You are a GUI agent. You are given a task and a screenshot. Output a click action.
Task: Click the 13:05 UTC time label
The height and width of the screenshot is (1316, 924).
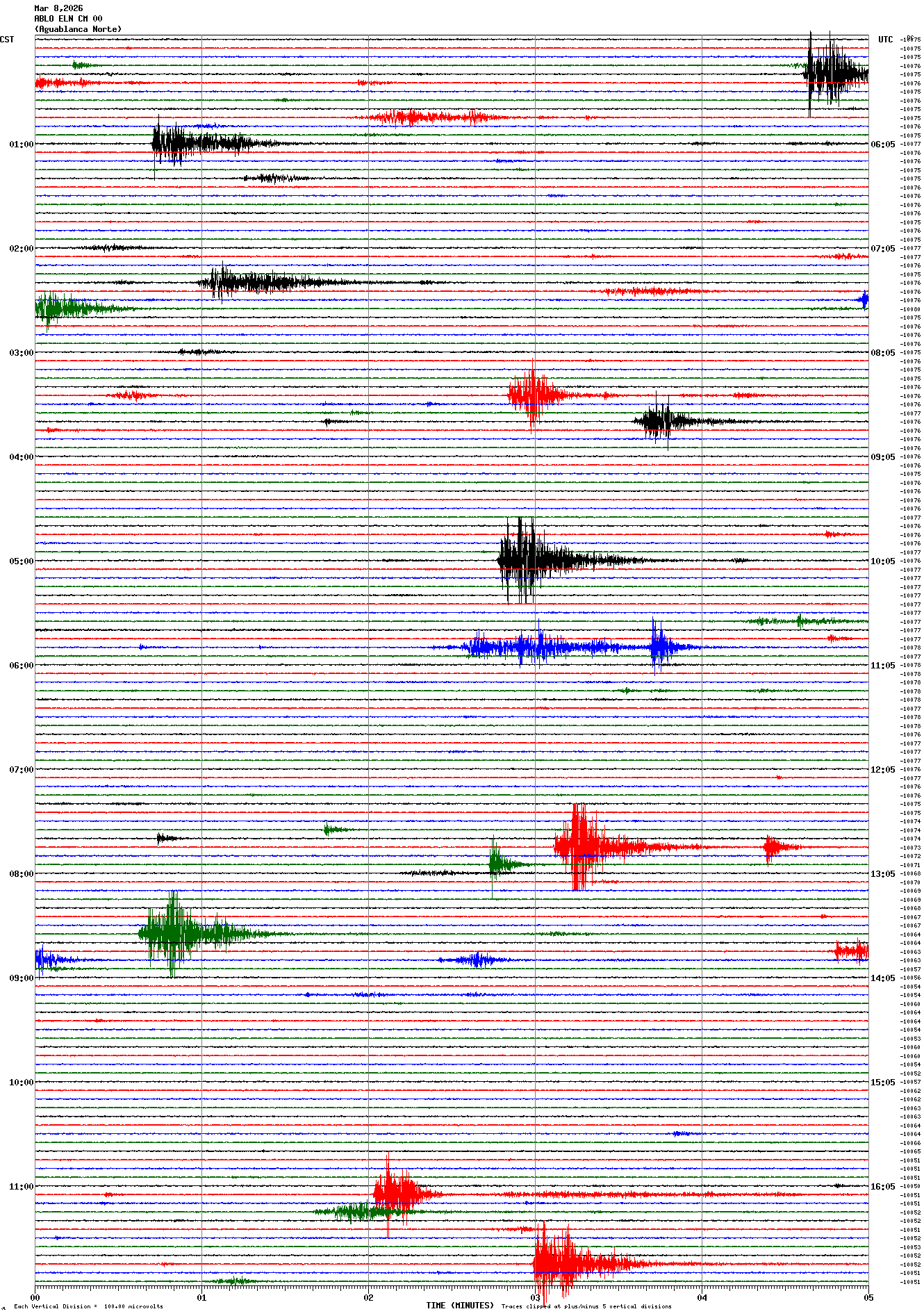882,873
